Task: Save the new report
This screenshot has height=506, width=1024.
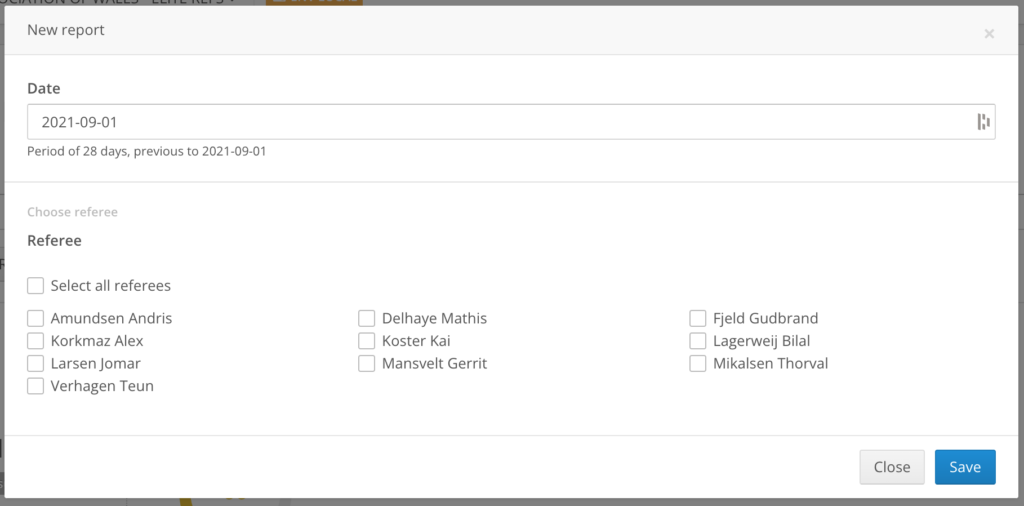Action: pyautogui.click(x=965, y=467)
